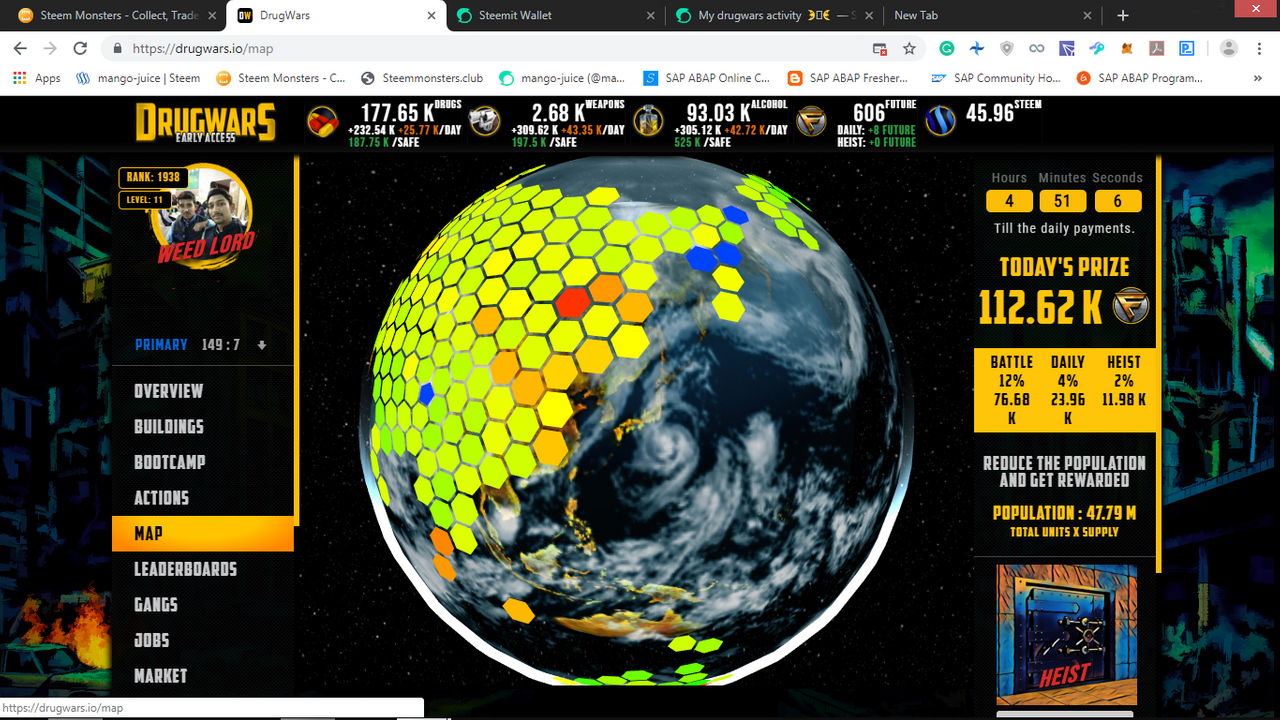The image size is (1280, 720).
Task: Click the DrugWars Early Access logo
Action: pyautogui.click(x=206, y=122)
